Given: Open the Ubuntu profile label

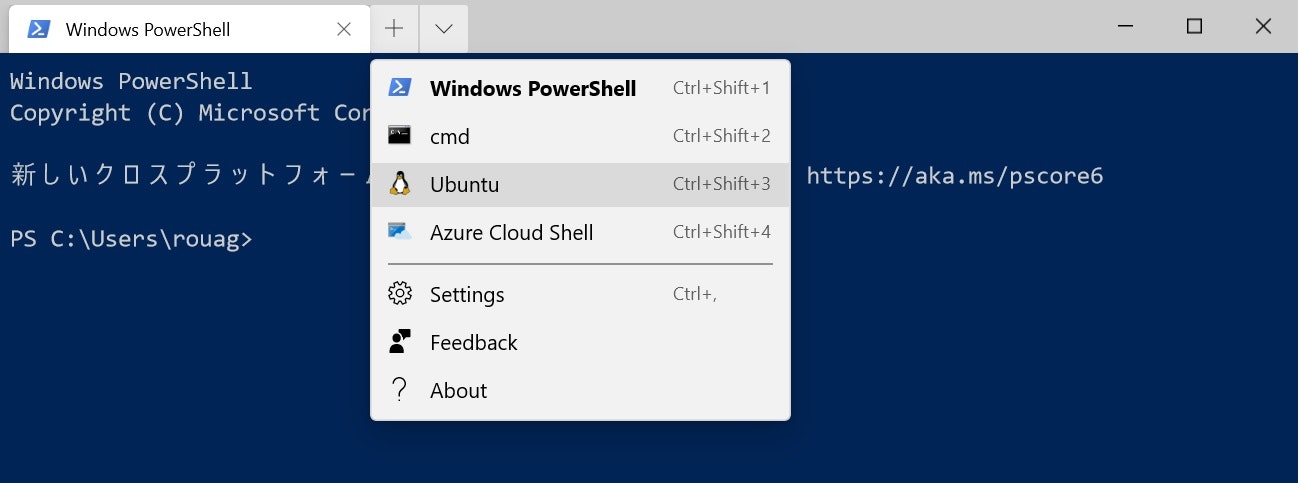Looking at the screenshot, I should [464, 185].
